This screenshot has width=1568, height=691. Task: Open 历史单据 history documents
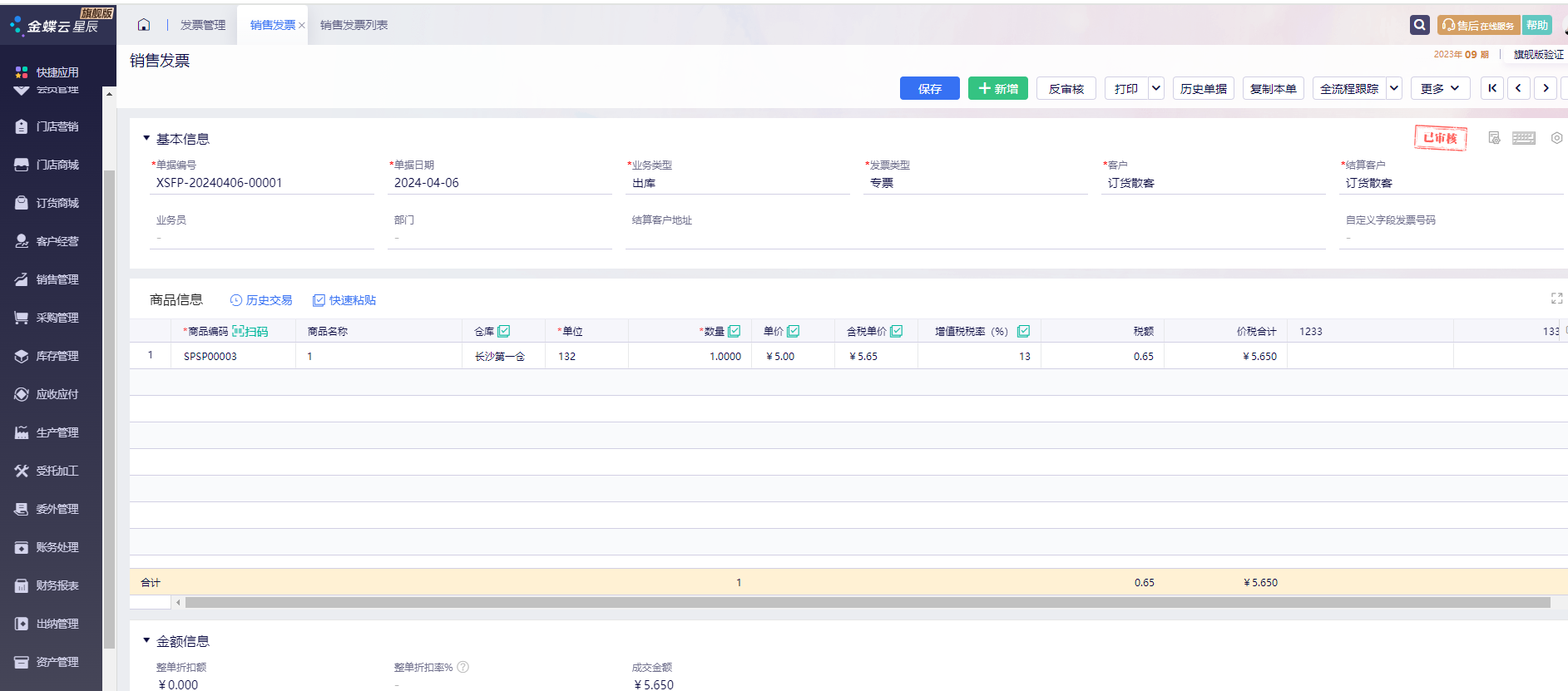(1204, 88)
